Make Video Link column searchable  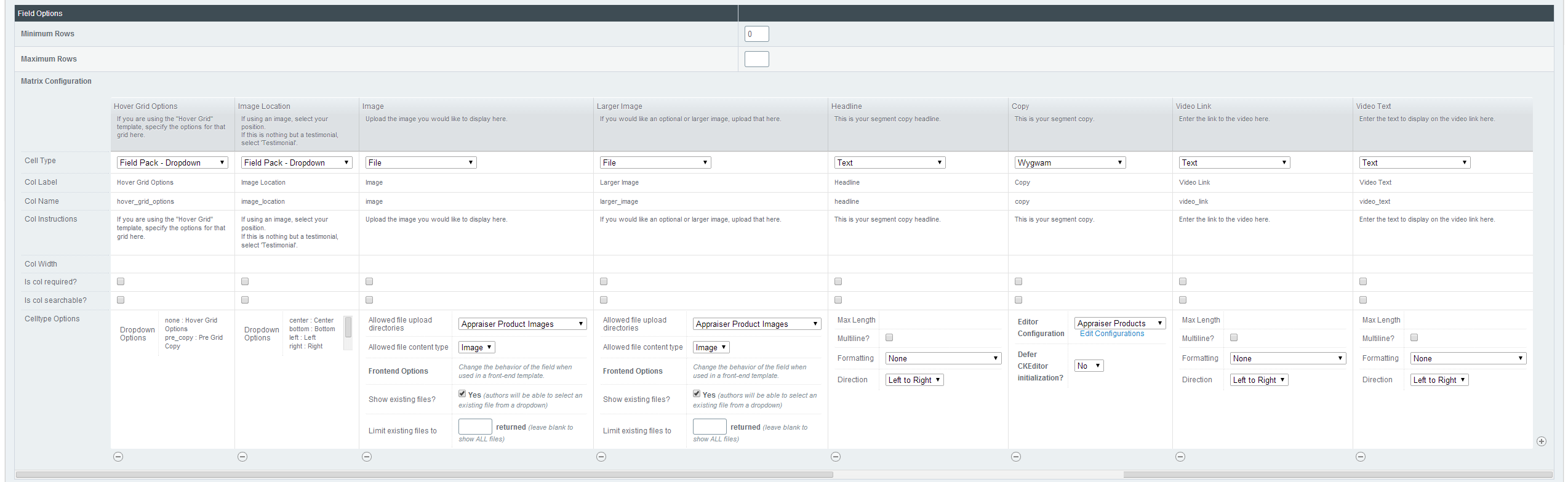(1183, 300)
